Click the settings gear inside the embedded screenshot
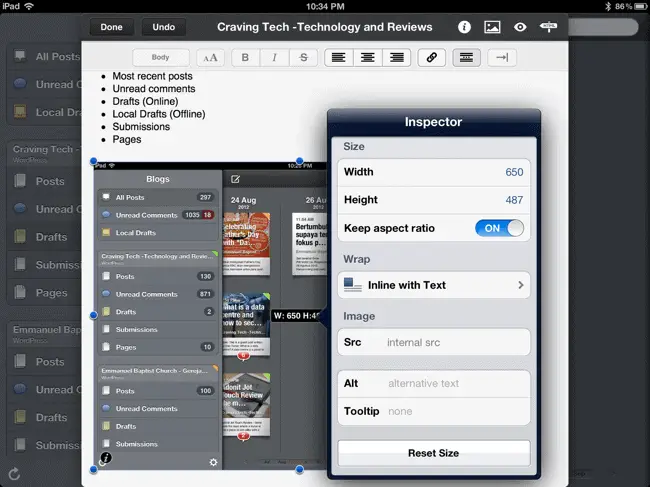The height and width of the screenshot is (487, 650). [213, 462]
